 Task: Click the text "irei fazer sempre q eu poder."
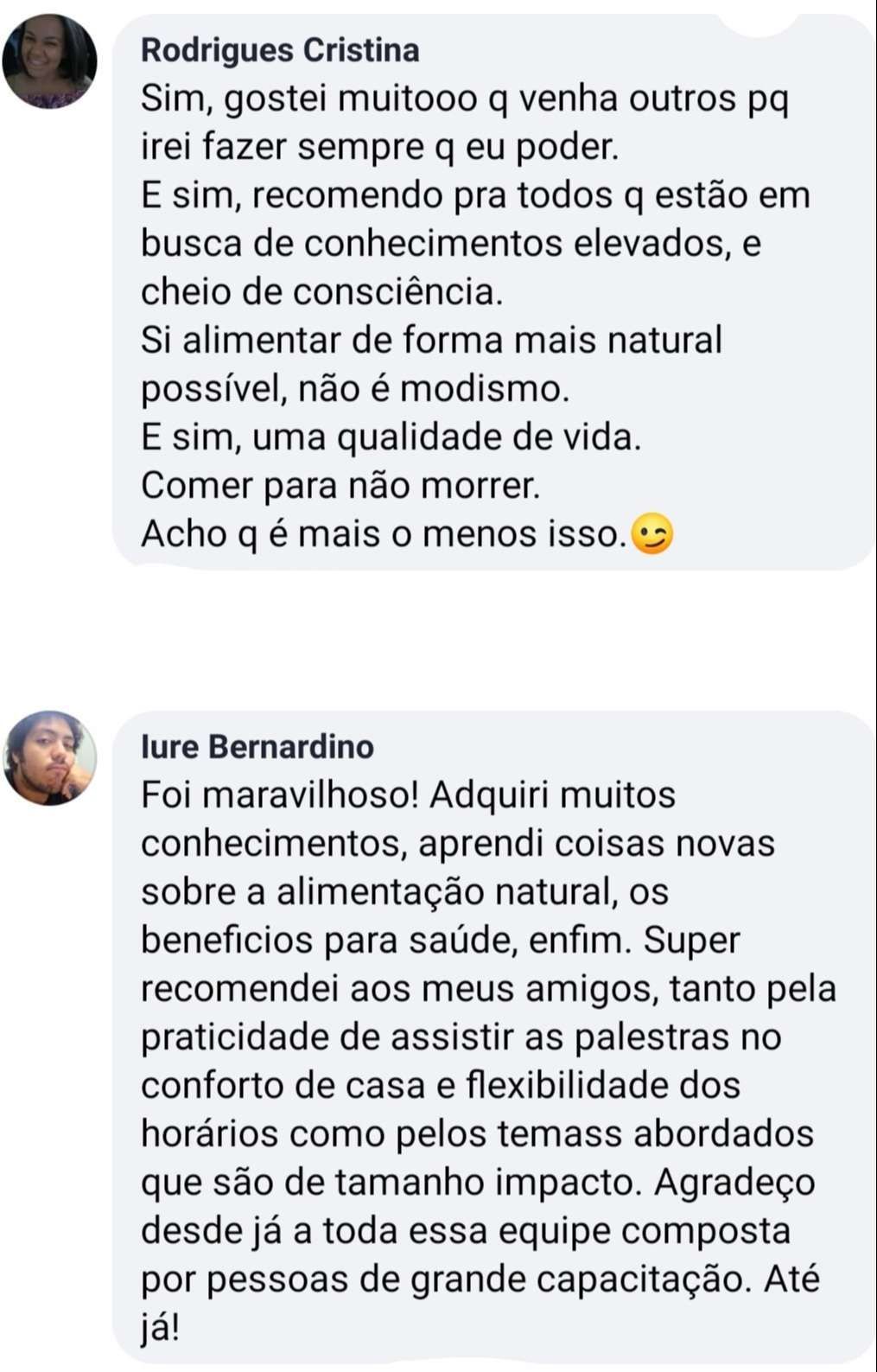pyautogui.click(x=380, y=148)
